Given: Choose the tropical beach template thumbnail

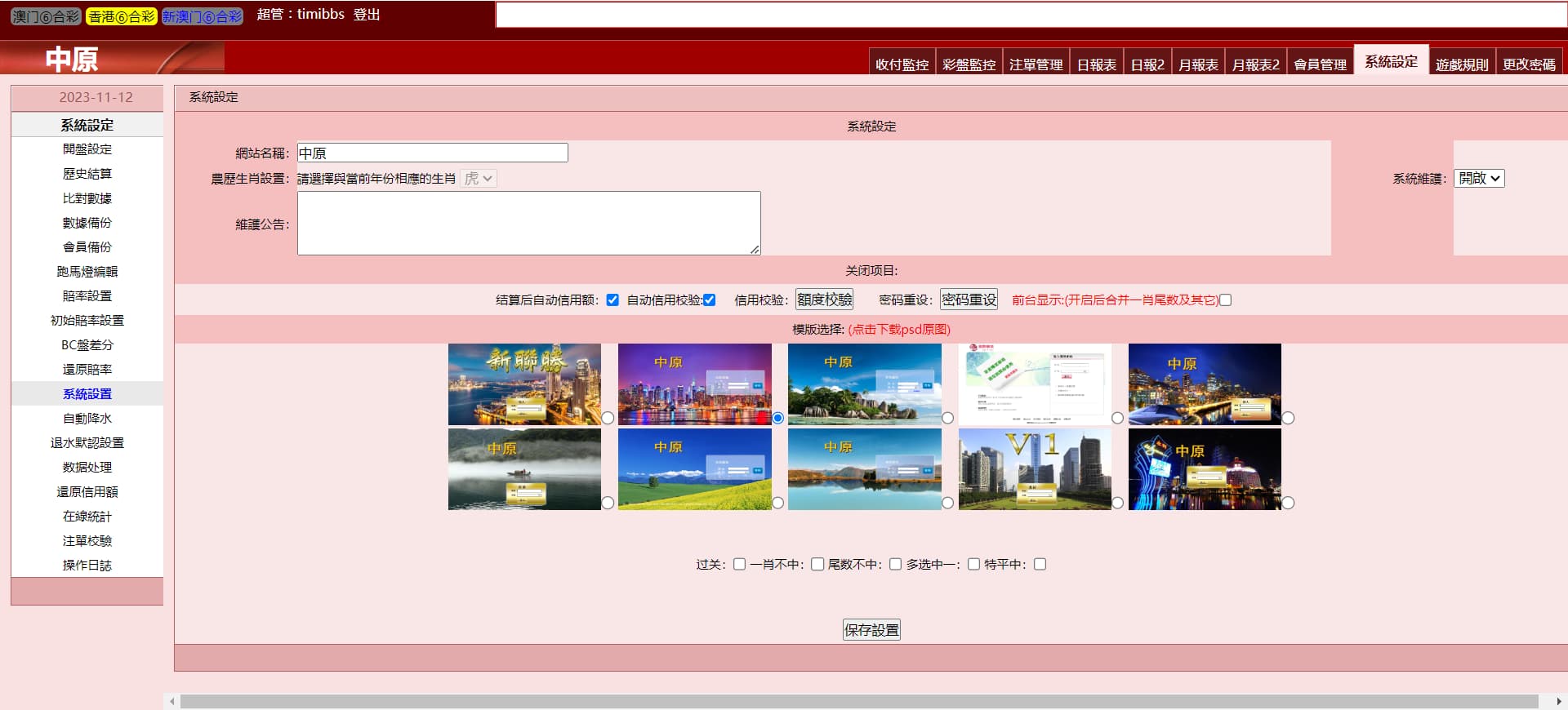Looking at the screenshot, I should pyautogui.click(x=864, y=384).
